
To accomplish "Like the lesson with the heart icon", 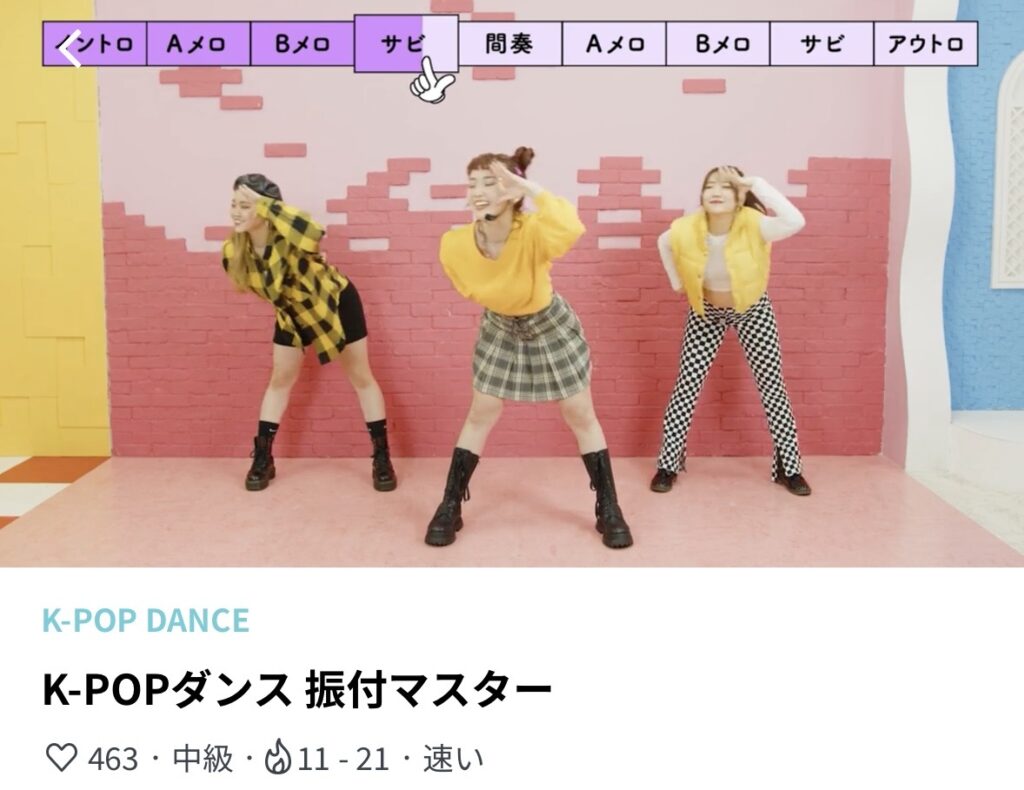I will tap(61, 757).
